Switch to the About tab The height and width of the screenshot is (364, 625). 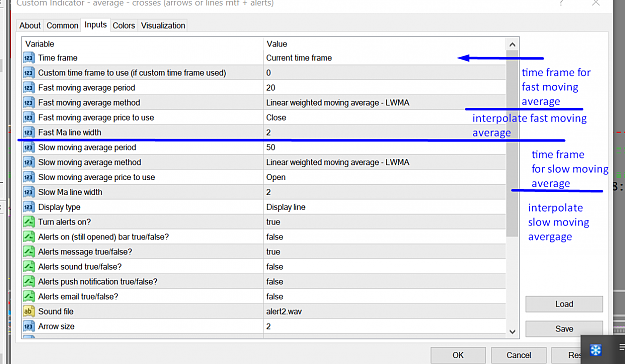tap(30, 26)
